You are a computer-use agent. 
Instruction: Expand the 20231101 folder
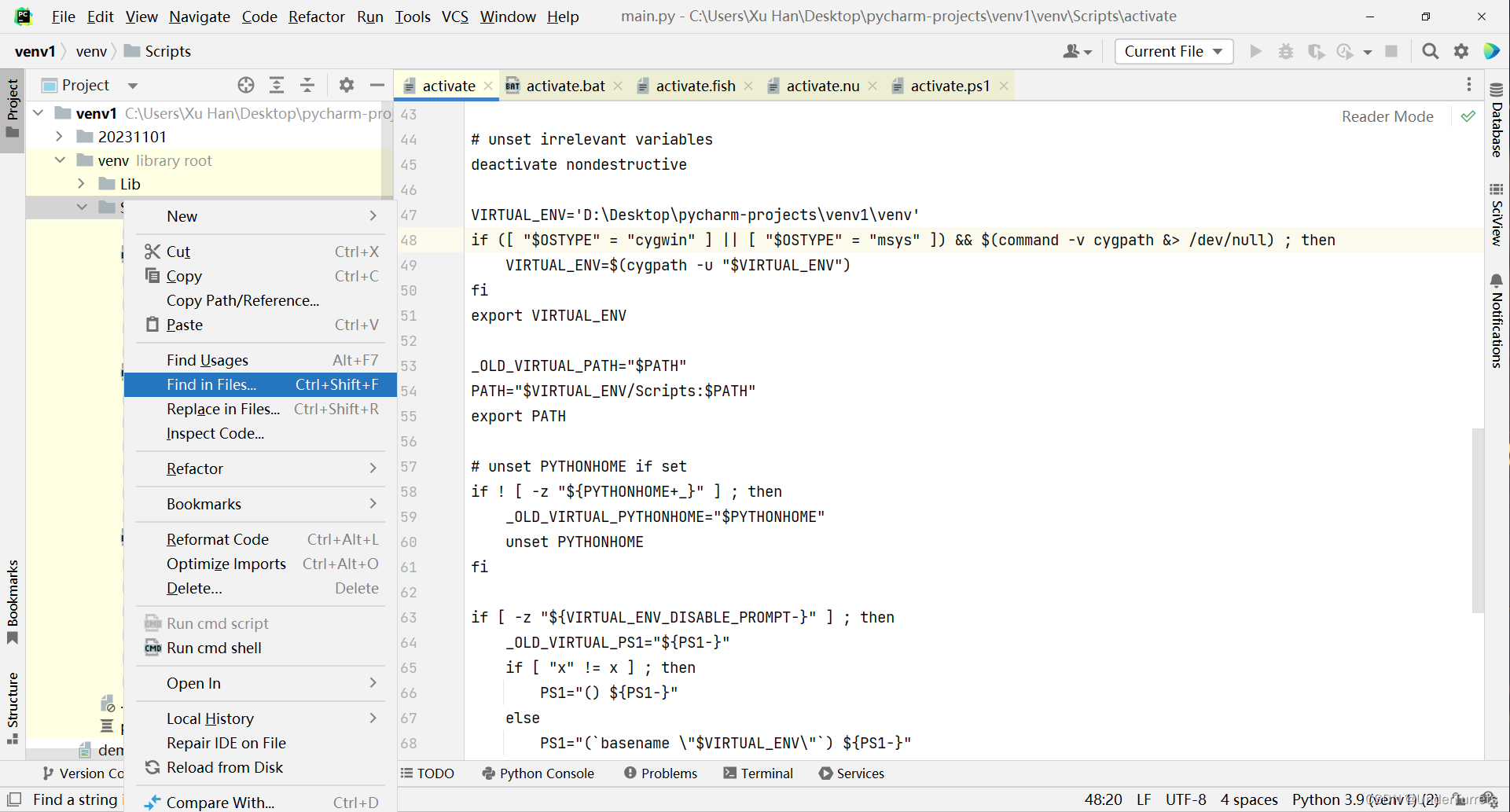60,136
